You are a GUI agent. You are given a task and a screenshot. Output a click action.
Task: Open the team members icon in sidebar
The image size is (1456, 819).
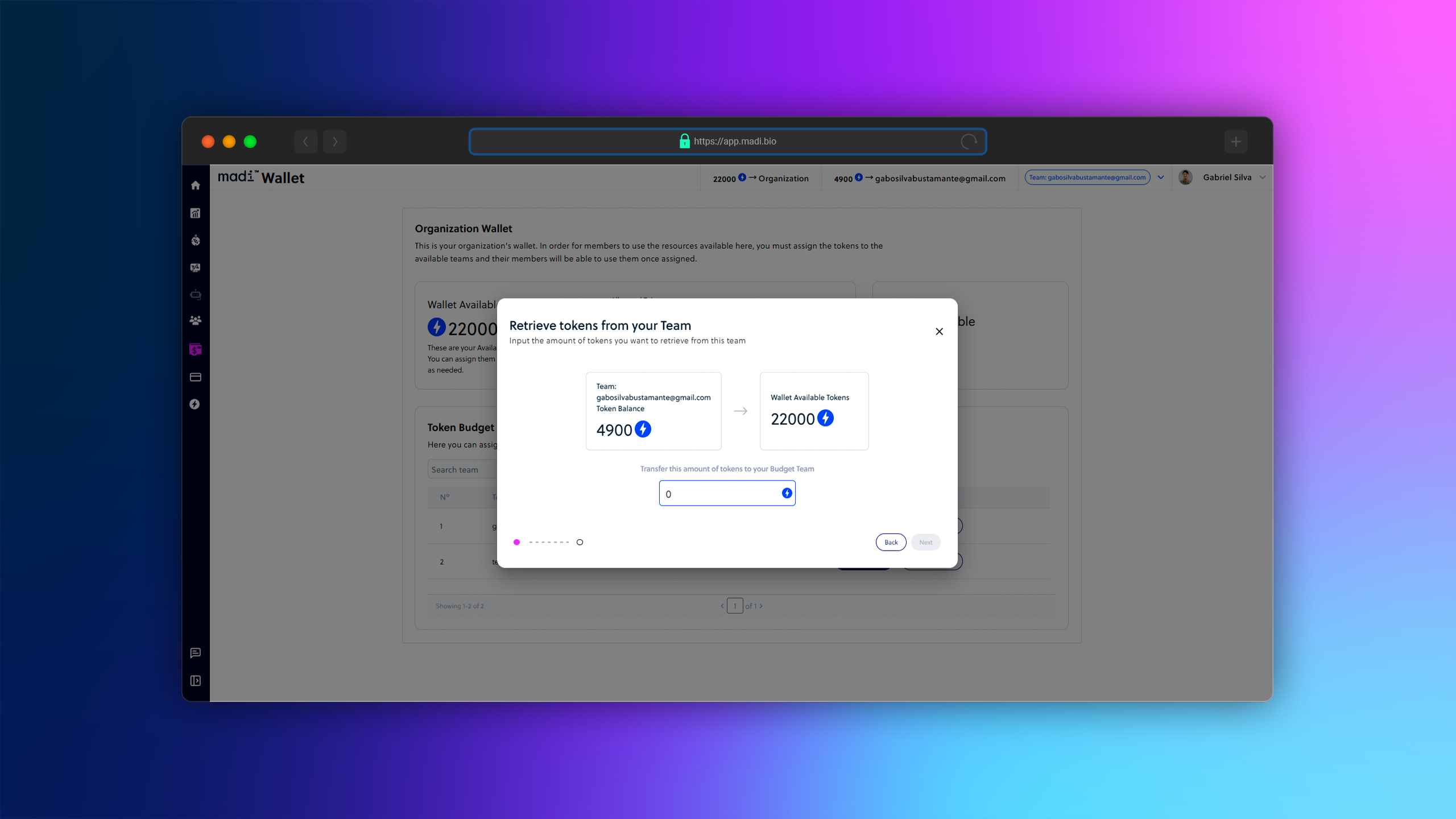pos(195,321)
